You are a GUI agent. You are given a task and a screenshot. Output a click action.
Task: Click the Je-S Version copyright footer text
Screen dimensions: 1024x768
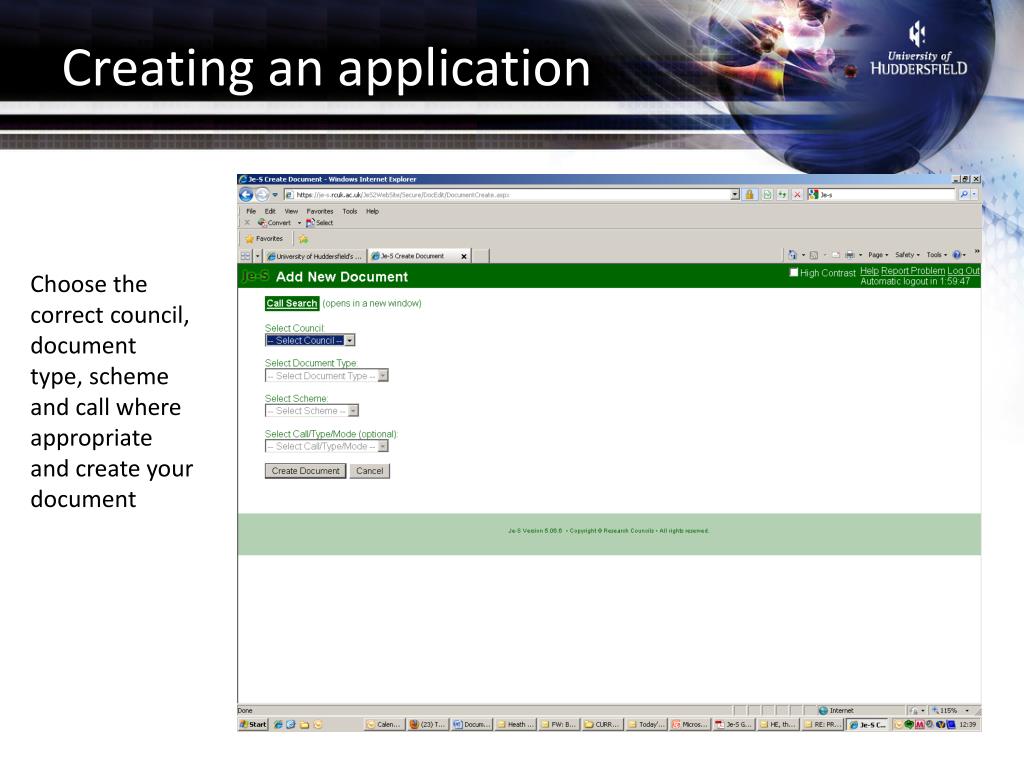pos(609,531)
